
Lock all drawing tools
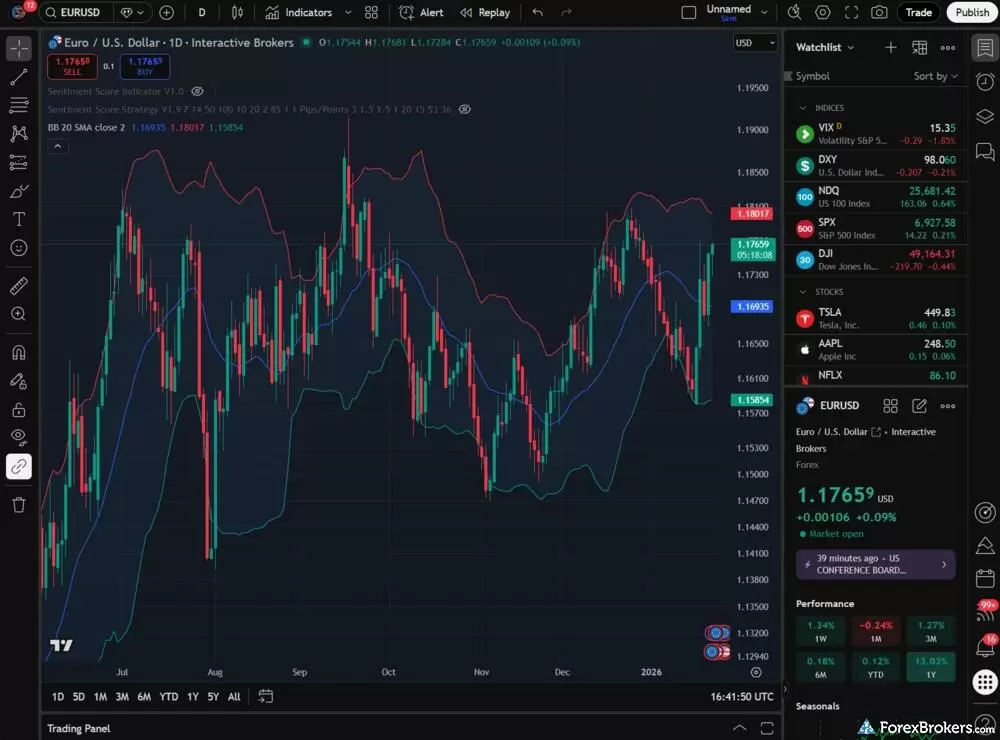pos(19,409)
